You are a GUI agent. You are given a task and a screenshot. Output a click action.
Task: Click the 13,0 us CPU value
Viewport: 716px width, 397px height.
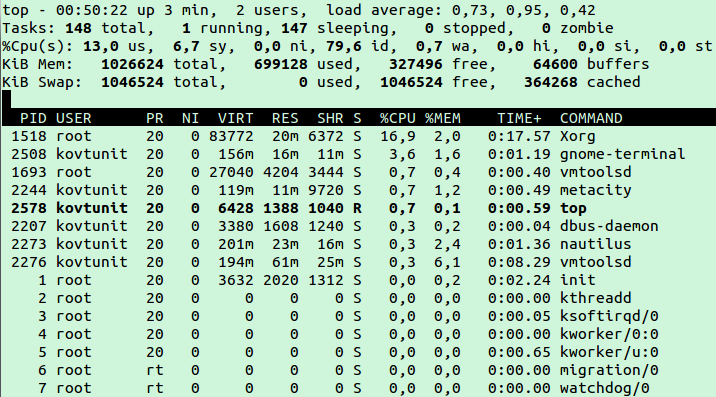pos(100,46)
